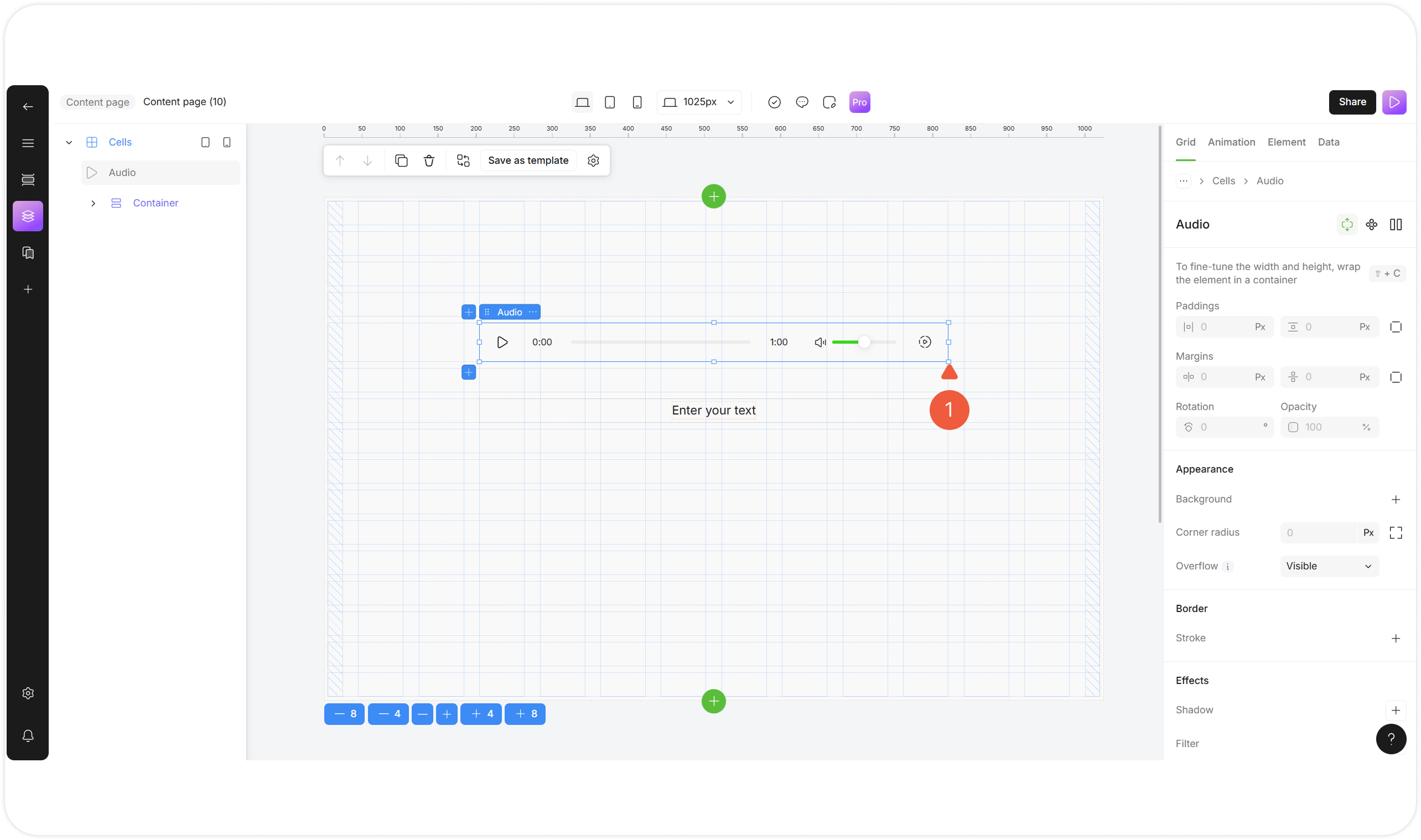Open the Overflow Visible dropdown
The image size is (1421, 840).
pyautogui.click(x=1329, y=566)
